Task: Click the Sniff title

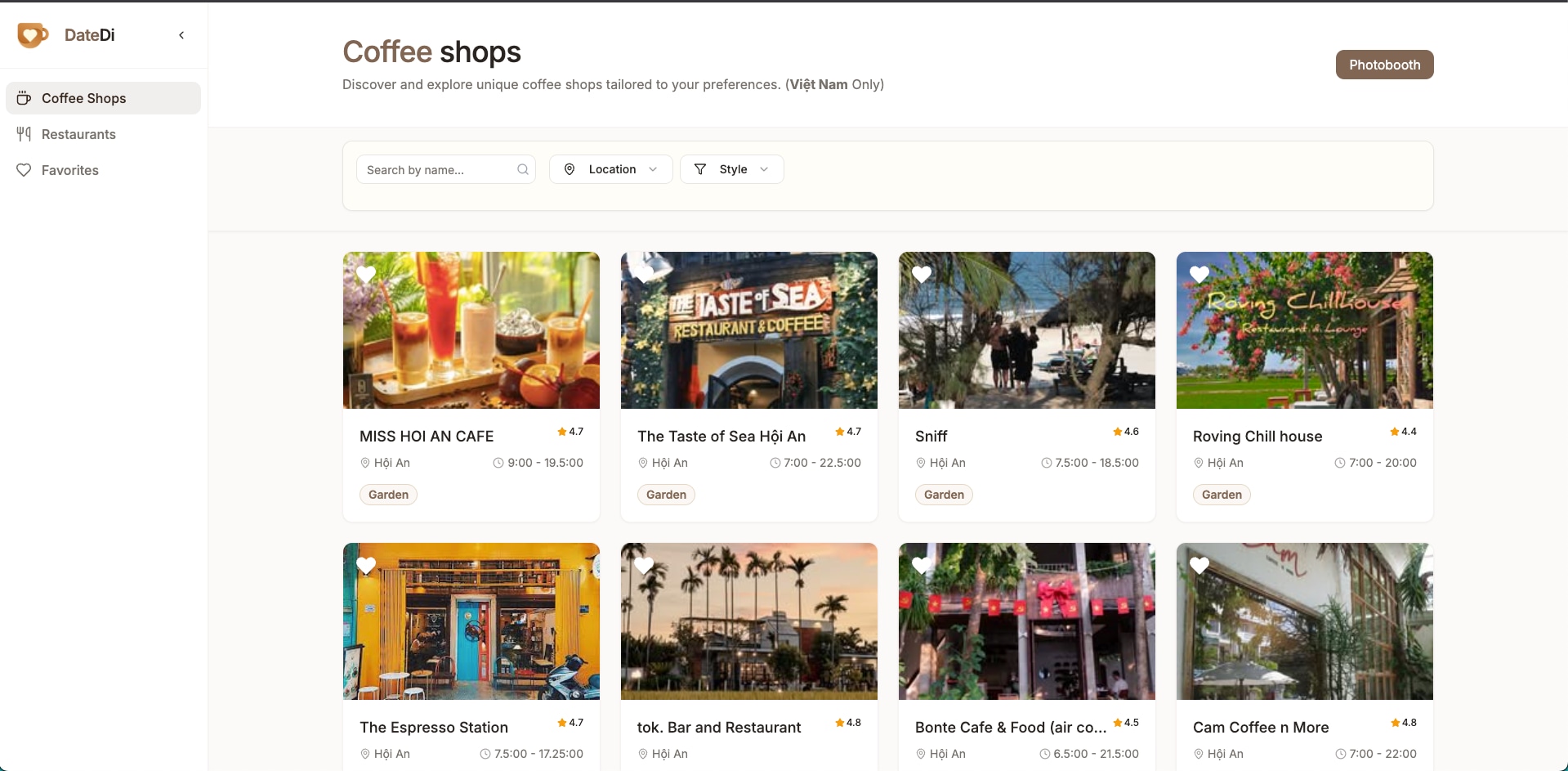Action: click(x=931, y=437)
